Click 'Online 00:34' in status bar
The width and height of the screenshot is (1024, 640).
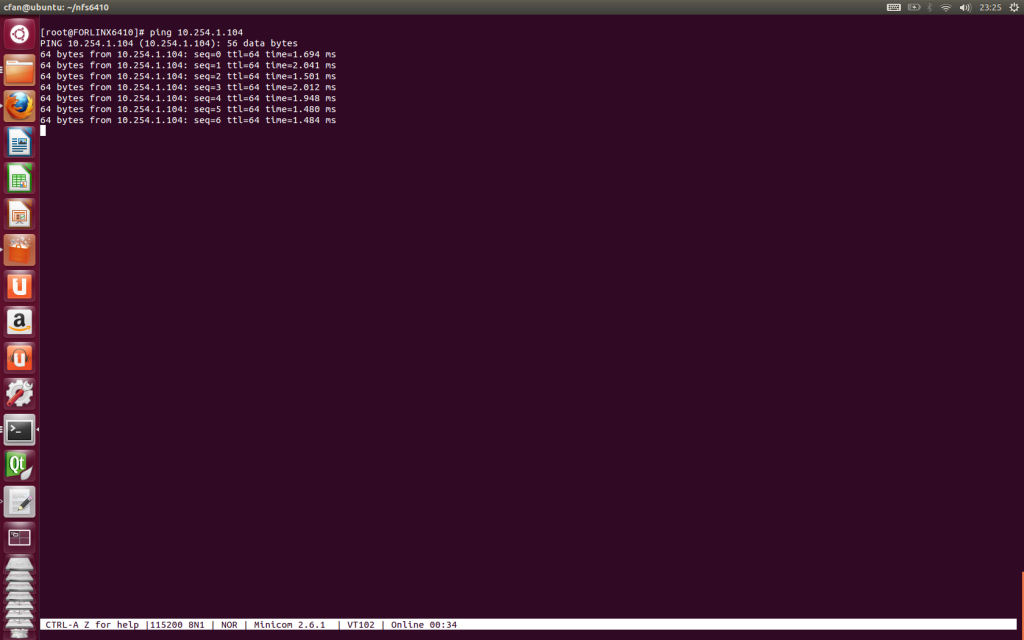tap(424, 624)
